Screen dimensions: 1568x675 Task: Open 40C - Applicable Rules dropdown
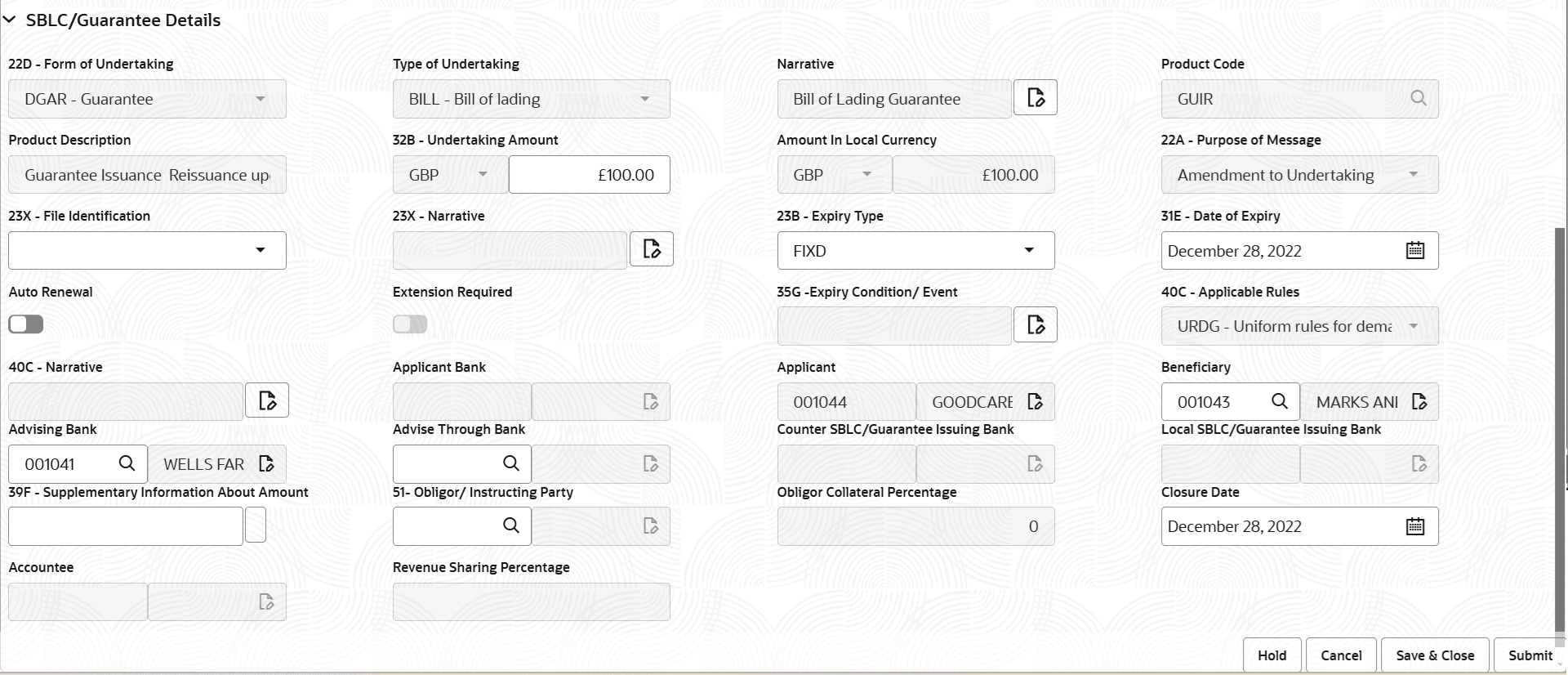(x=1300, y=326)
